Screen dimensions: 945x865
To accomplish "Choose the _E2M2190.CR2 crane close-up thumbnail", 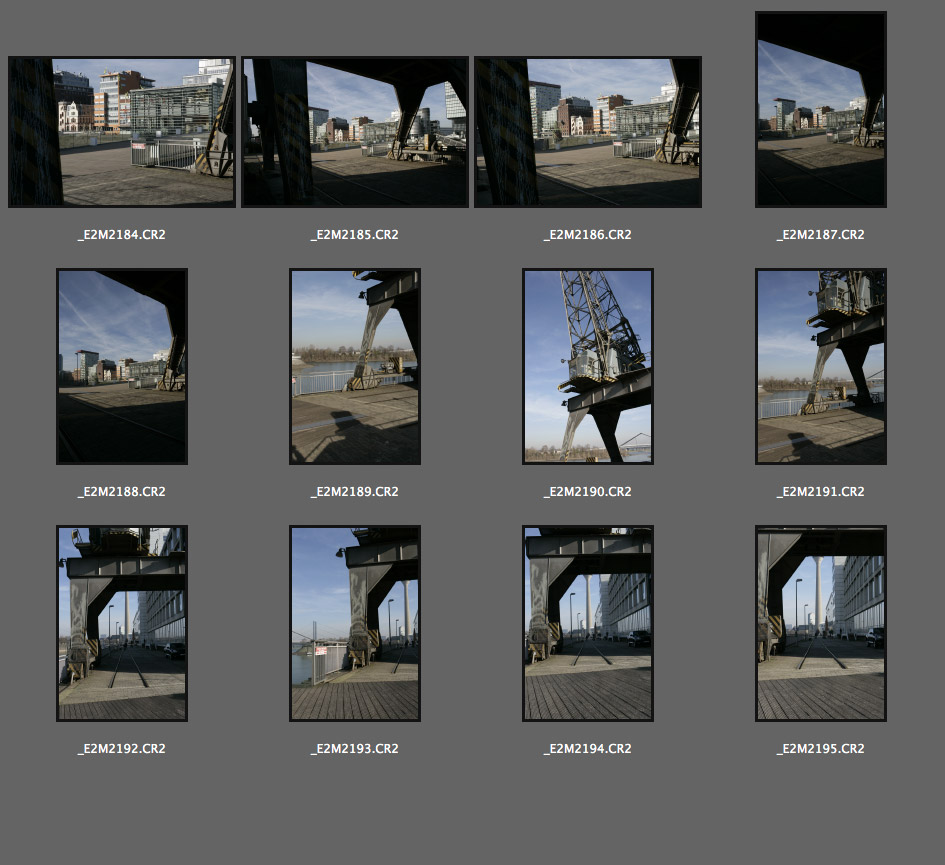I will (x=588, y=366).
